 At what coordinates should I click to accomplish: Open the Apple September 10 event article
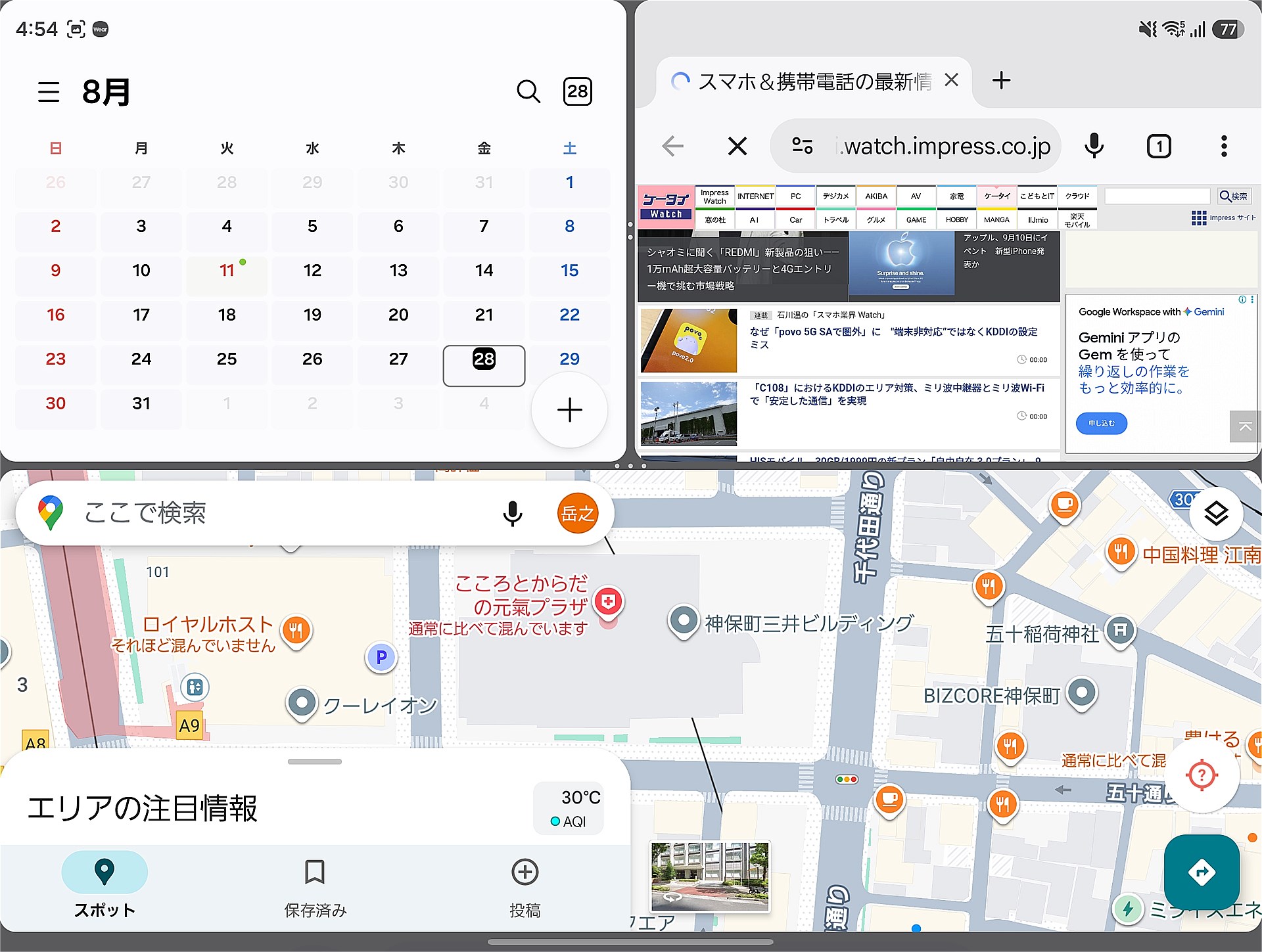(x=1005, y=250)
